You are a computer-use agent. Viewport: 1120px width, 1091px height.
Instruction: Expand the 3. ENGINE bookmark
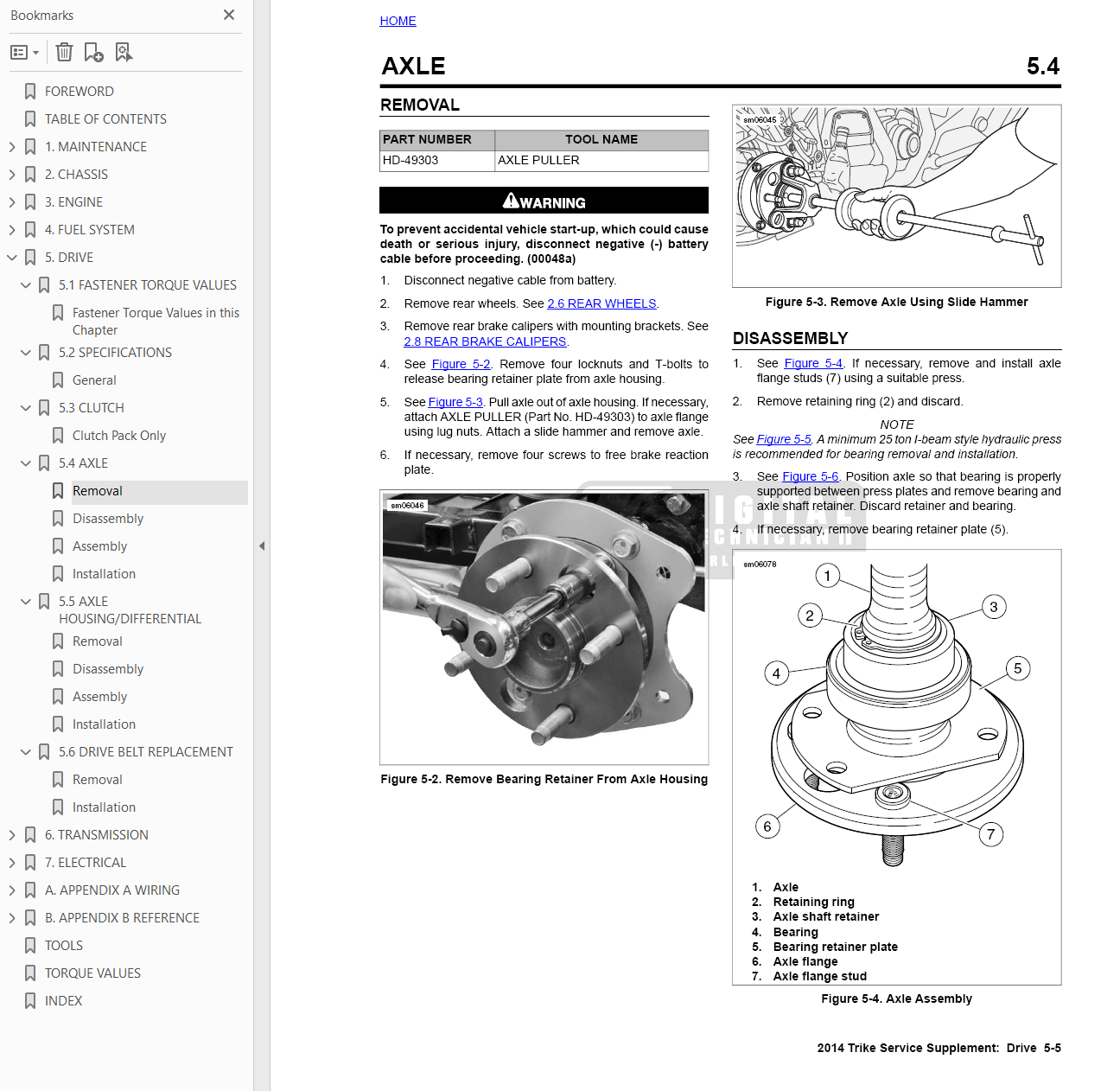coord(12,202)
